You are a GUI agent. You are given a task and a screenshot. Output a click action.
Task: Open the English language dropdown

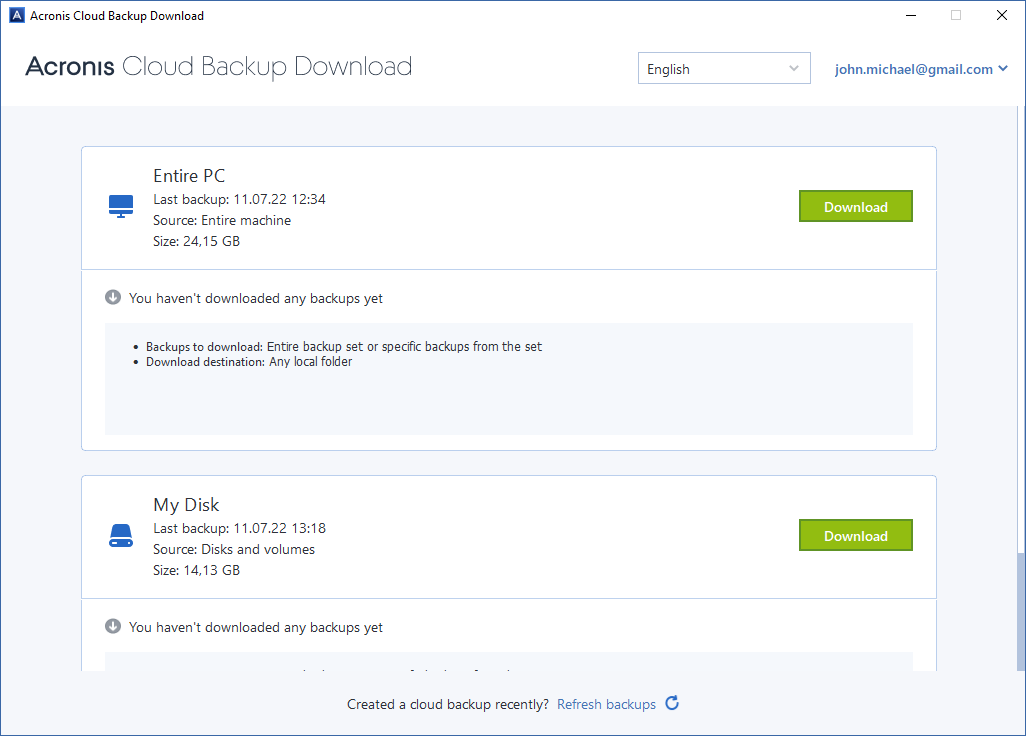click(x=724, y=69)
